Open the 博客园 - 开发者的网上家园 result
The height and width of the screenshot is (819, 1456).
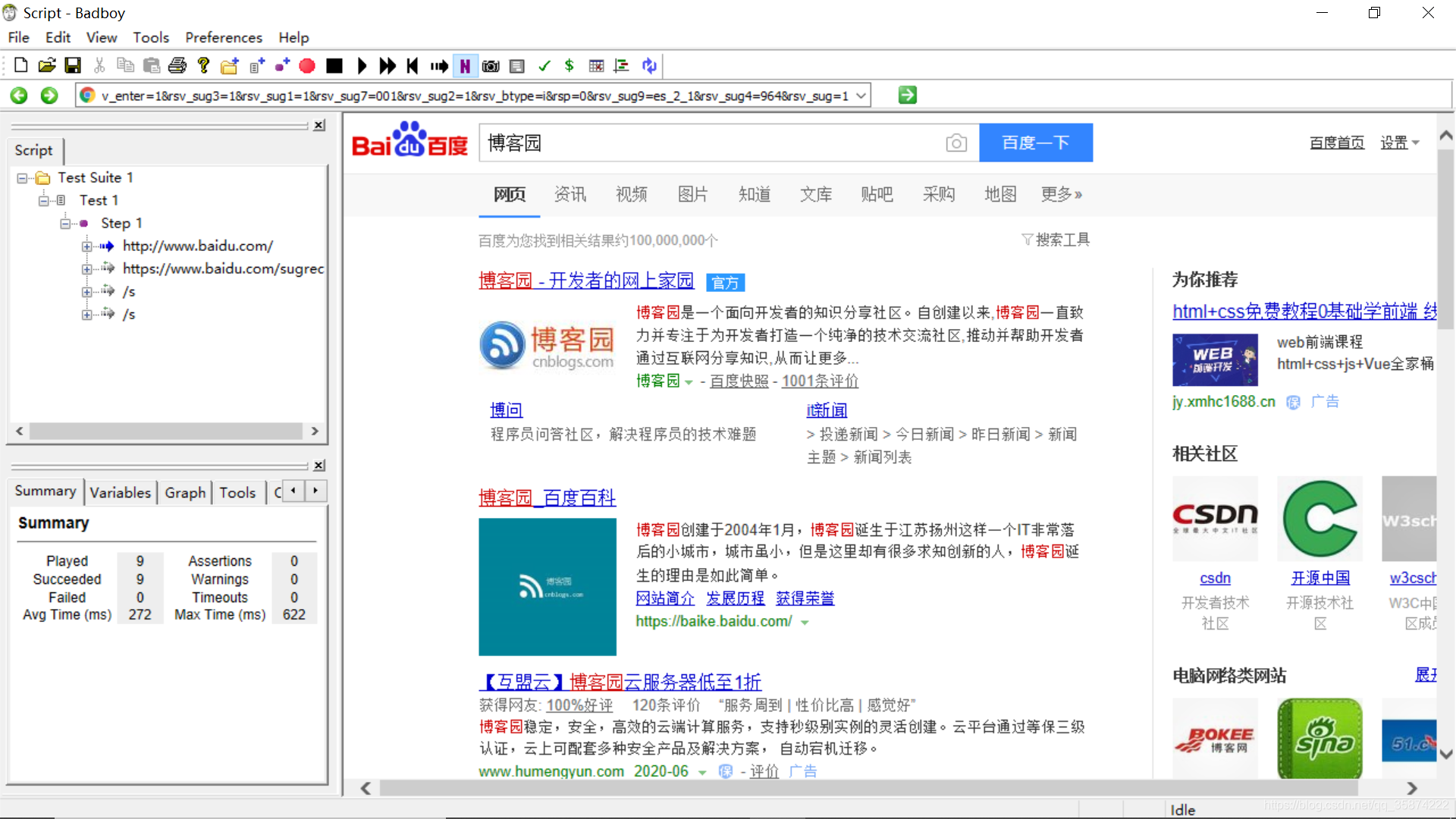coord(586,281)
